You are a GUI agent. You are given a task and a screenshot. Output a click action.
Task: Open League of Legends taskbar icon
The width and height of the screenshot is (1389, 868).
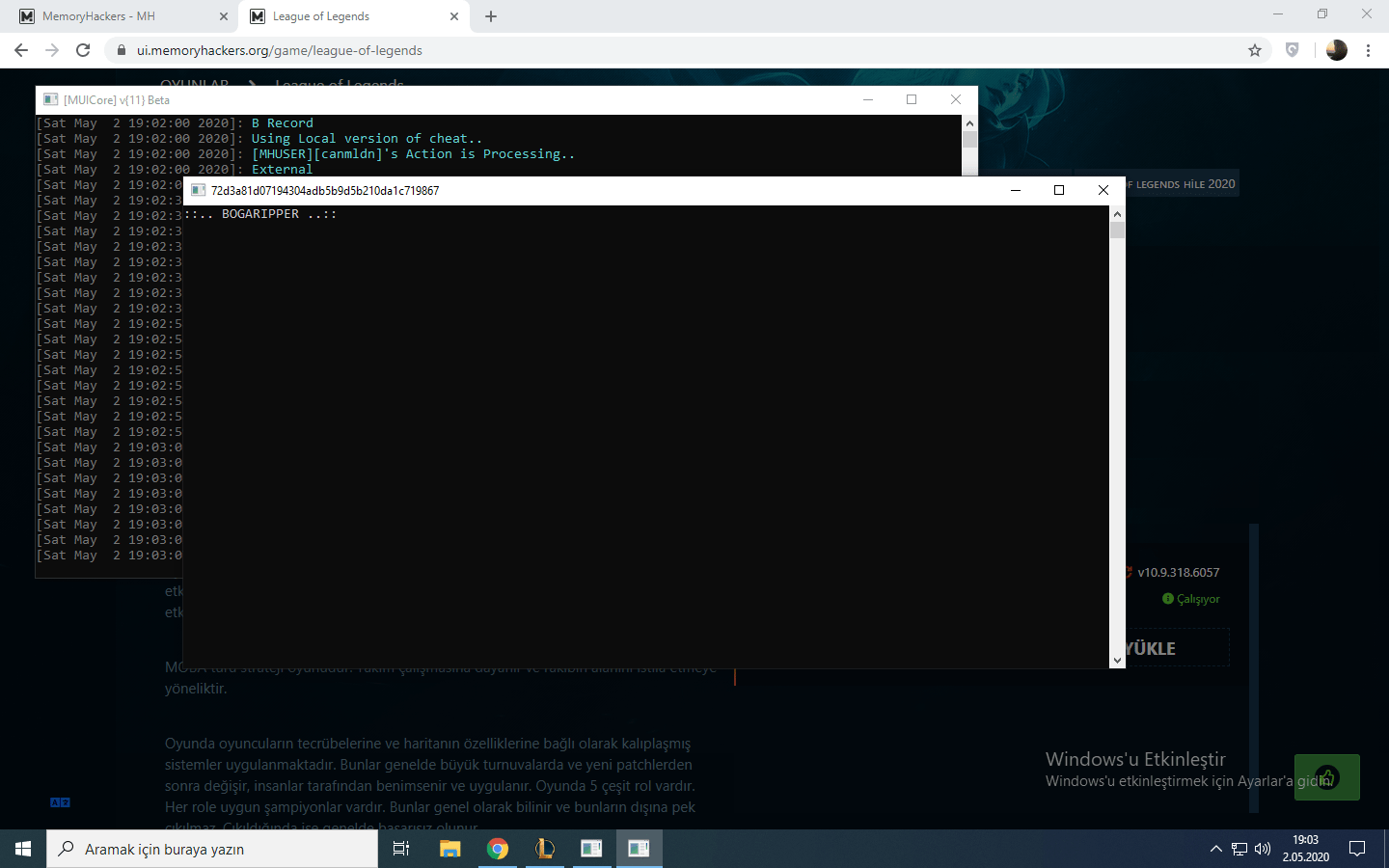[545, 849]
